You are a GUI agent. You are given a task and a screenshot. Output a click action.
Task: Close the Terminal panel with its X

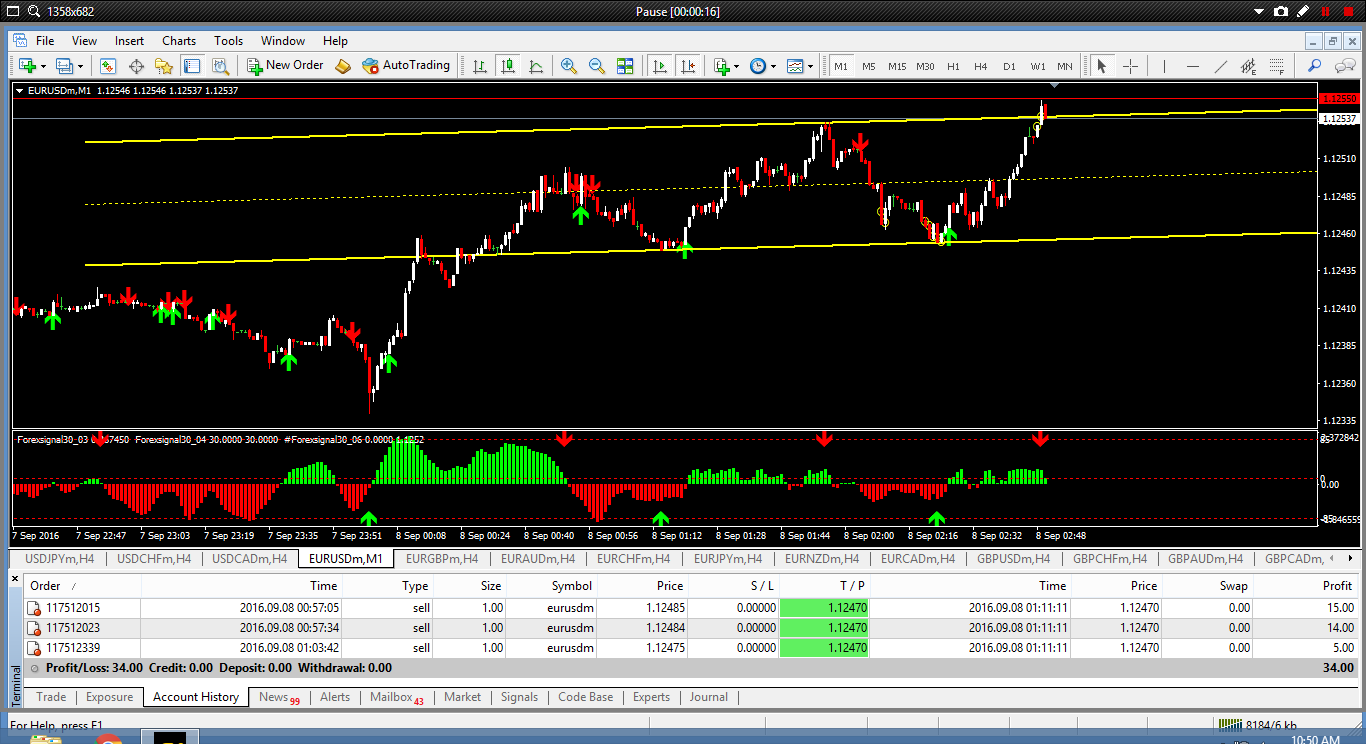point(17,580)
